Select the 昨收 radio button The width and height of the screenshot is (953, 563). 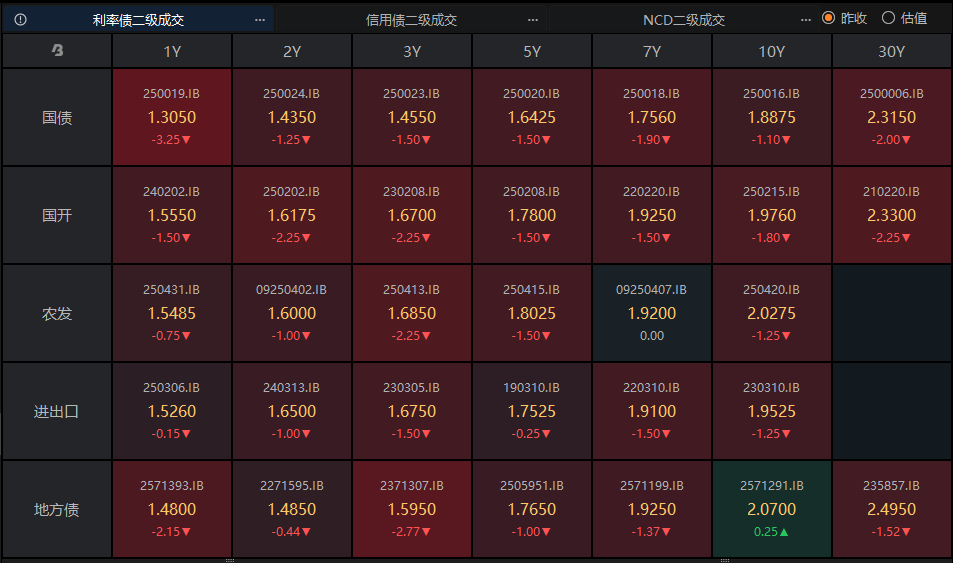click(x=828, y=18)
